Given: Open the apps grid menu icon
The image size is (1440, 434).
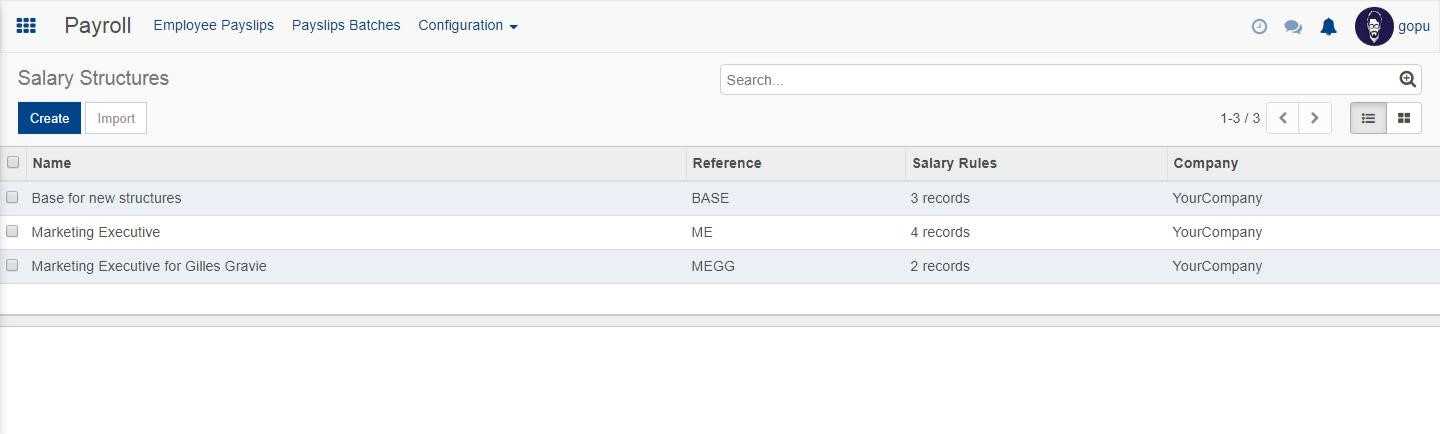Looking at the screenshot, I should [27, 26].
